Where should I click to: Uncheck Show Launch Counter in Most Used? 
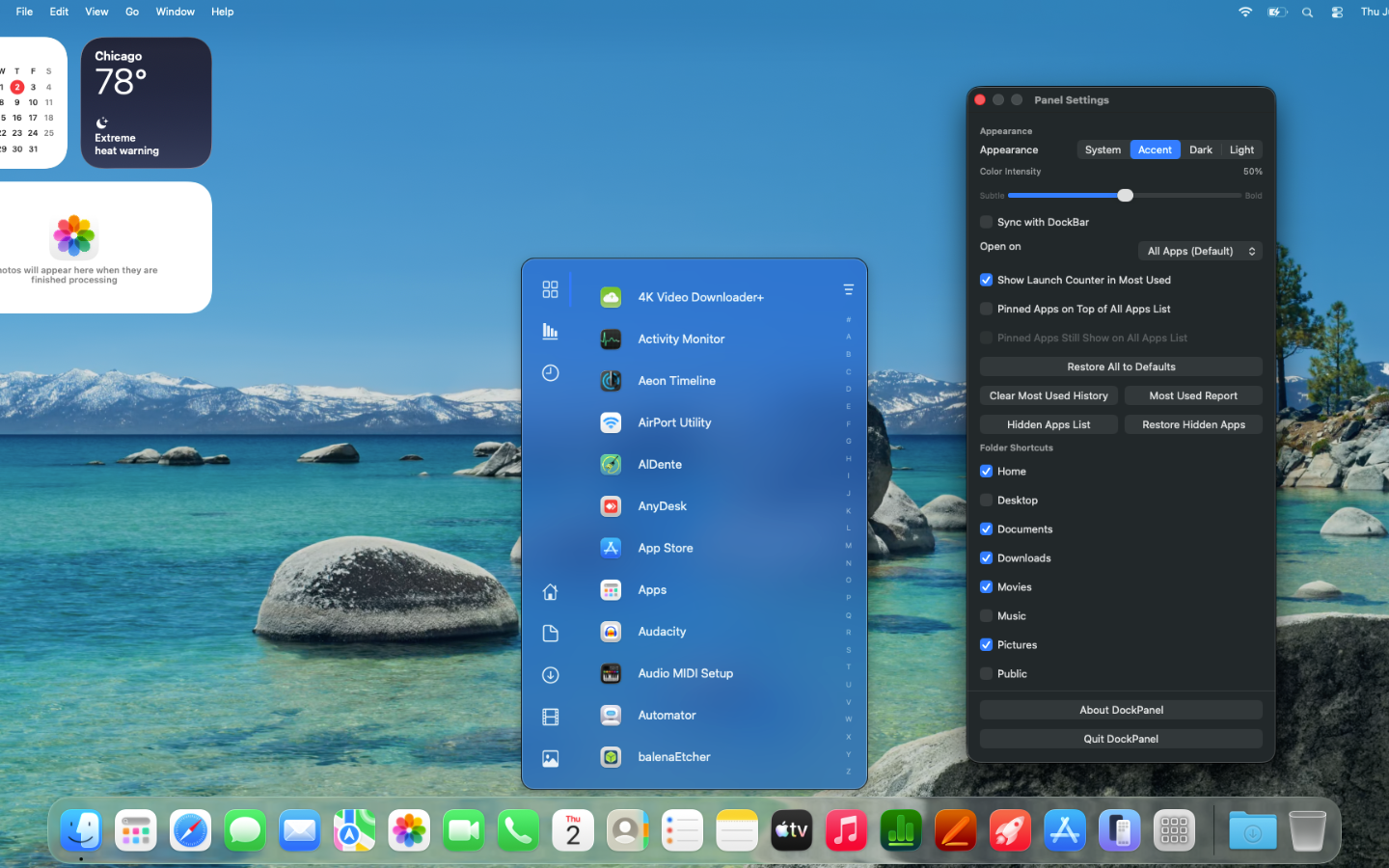(986, 280)
